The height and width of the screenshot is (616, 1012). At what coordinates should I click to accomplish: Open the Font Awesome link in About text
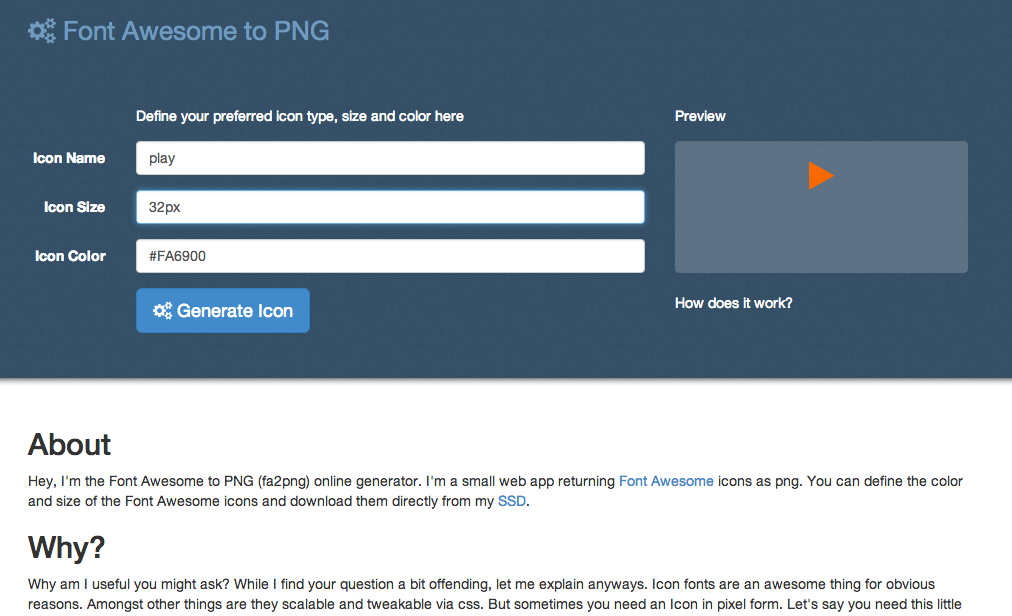[x=666, y=481]
